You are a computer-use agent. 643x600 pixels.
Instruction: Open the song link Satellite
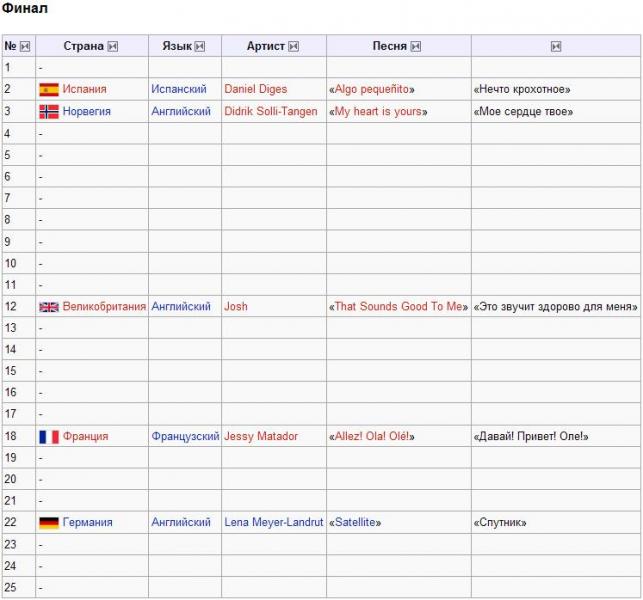pos(355,522)
